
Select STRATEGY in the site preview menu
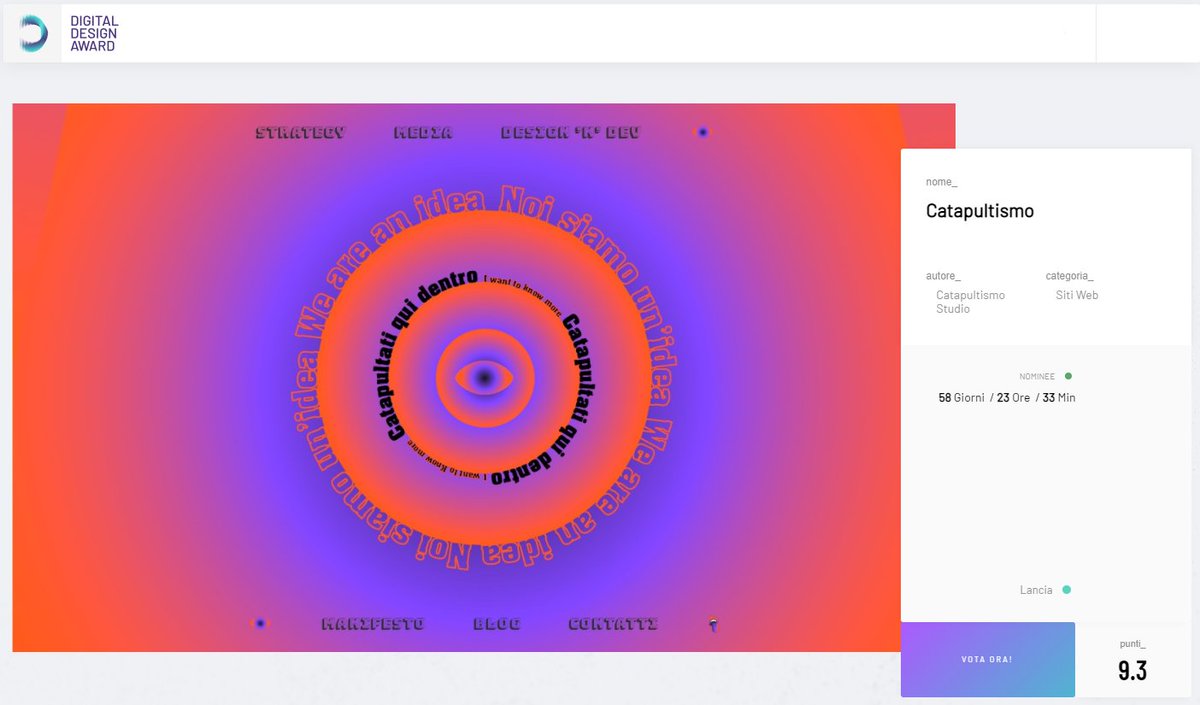pyautogui.click(x=300, y=132)
